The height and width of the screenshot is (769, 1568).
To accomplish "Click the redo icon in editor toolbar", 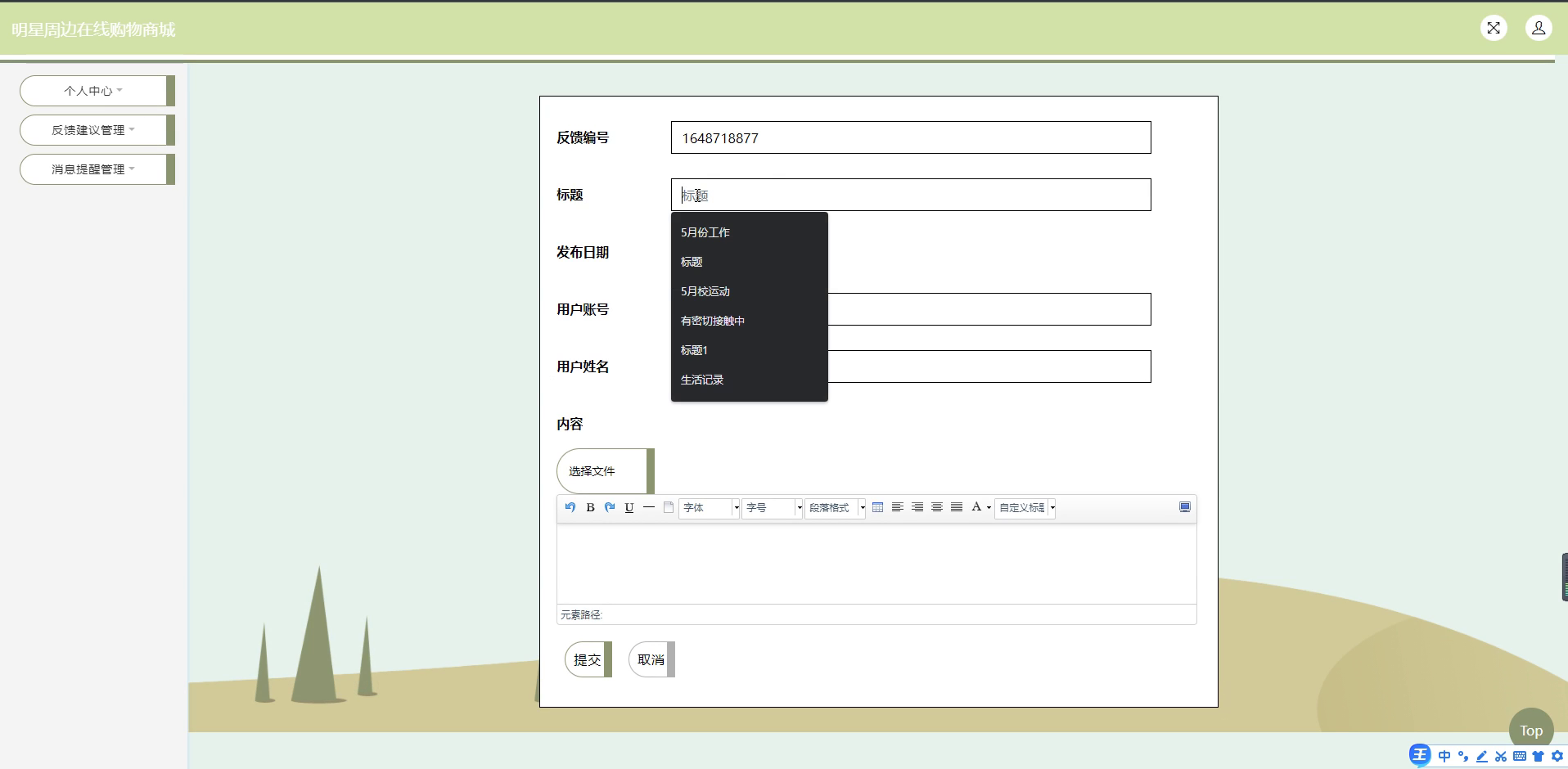I will pyautogui.click(x=610, y=507).
